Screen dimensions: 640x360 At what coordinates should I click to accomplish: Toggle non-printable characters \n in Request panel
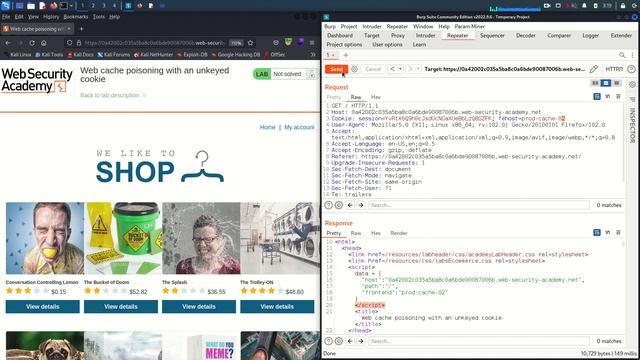point(608,96)
